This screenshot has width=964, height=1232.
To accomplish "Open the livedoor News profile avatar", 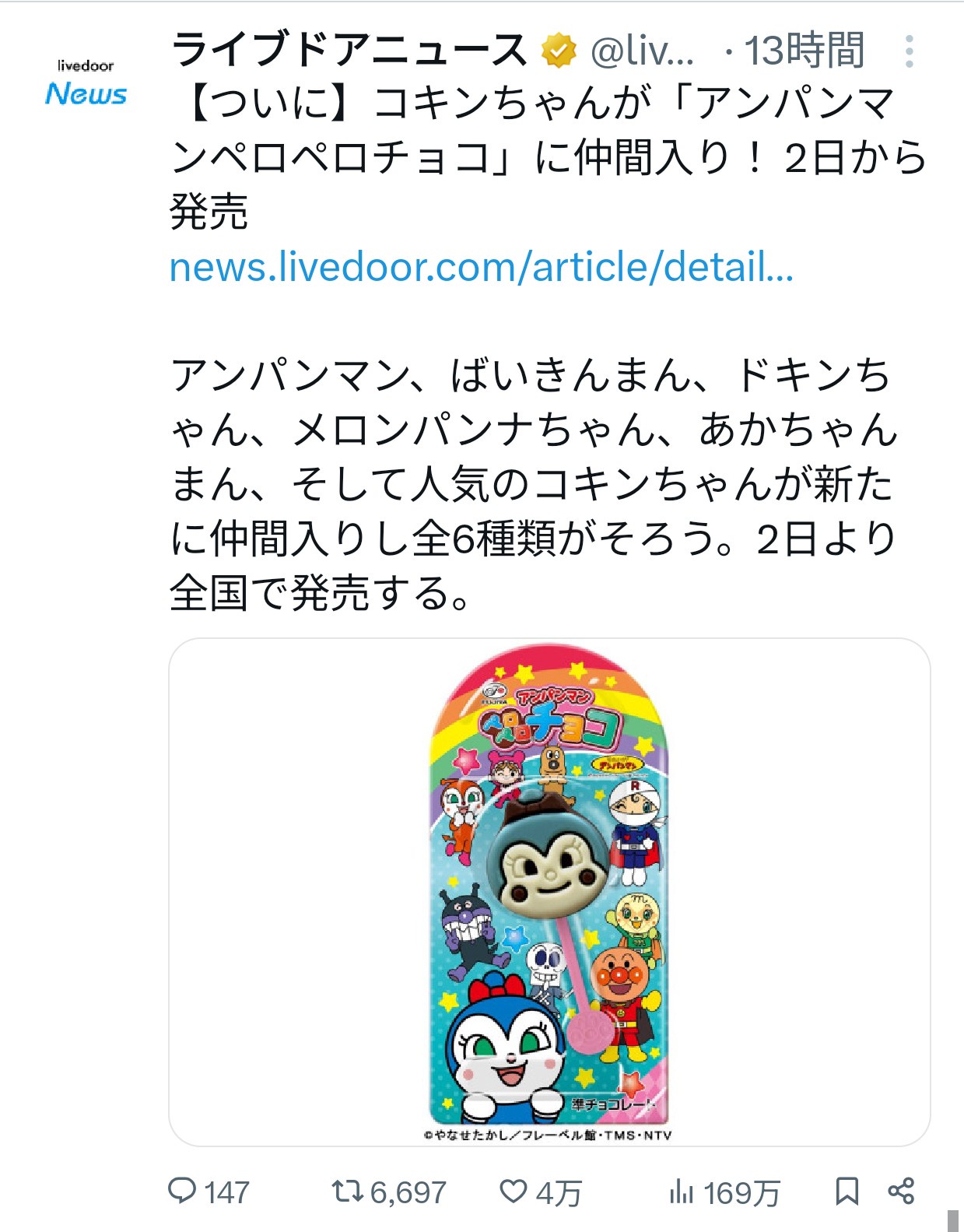I will point(86,82).
